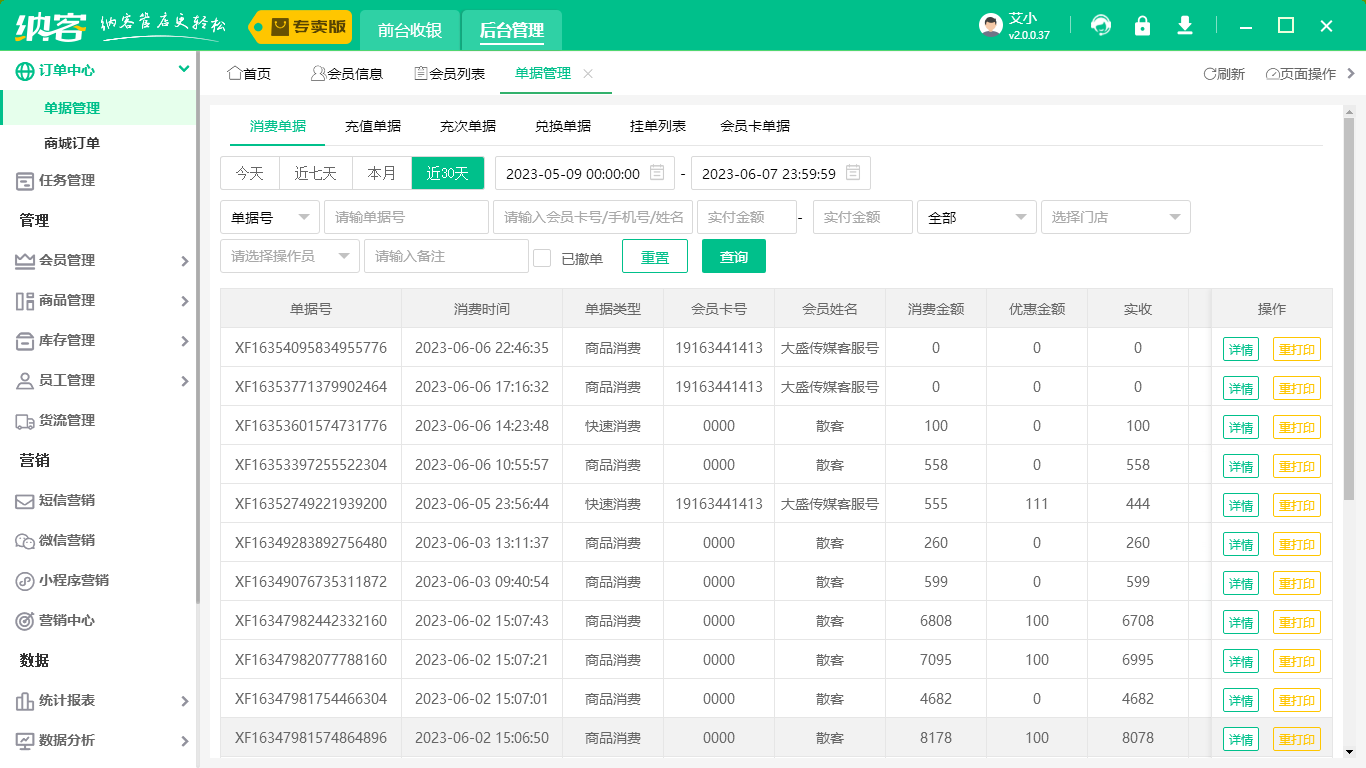Open the start date calendar picker

pos(657,172)
